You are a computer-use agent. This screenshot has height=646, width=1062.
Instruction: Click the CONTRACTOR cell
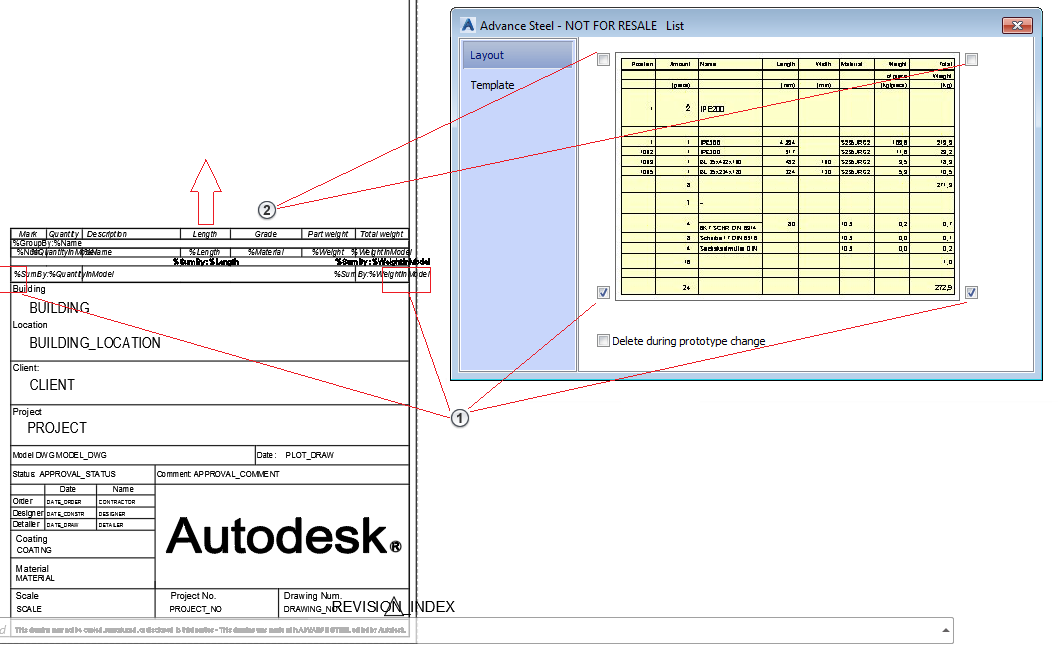point(117,502)
